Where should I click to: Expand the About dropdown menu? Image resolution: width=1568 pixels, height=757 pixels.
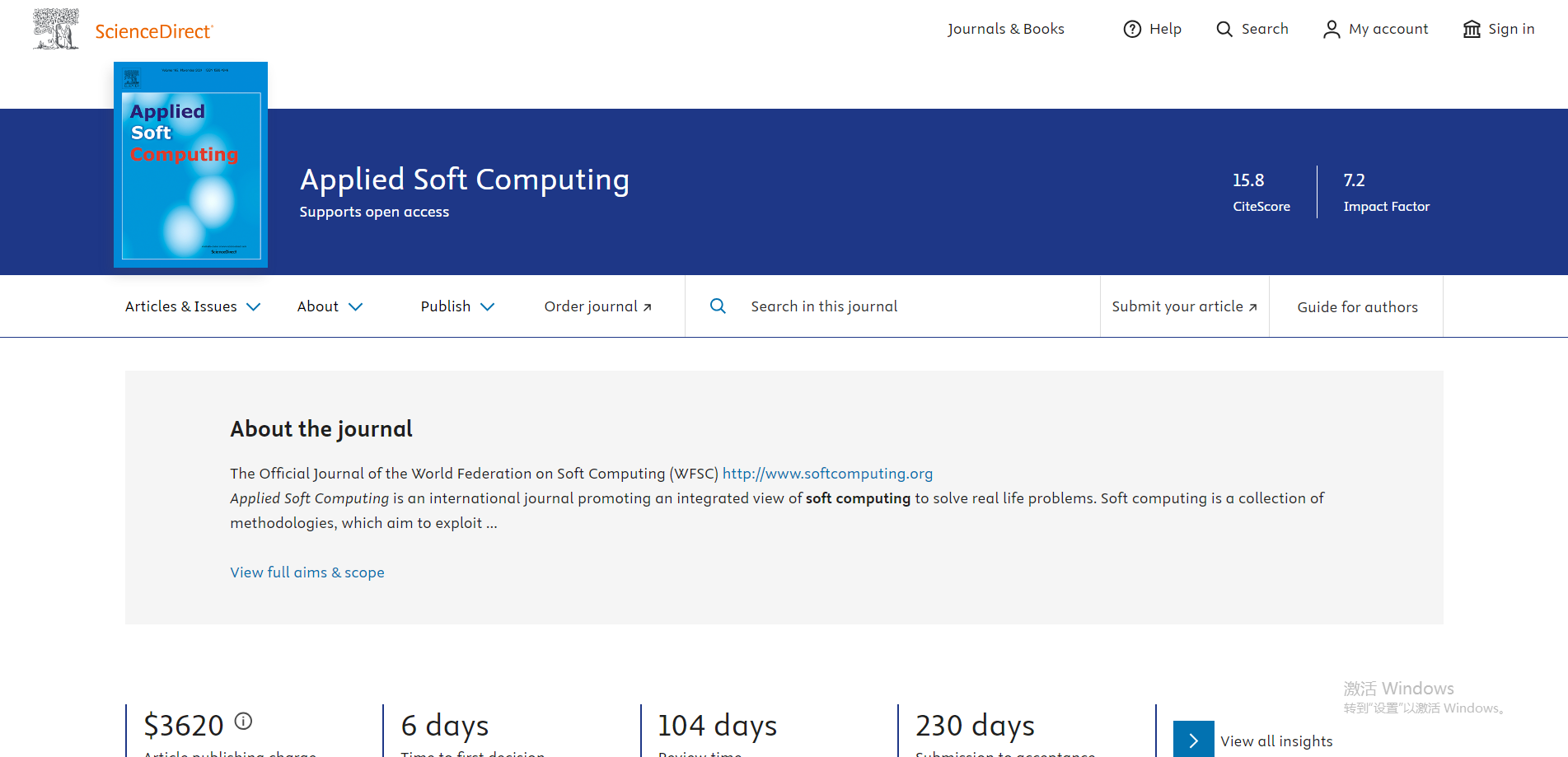(330, 306)
